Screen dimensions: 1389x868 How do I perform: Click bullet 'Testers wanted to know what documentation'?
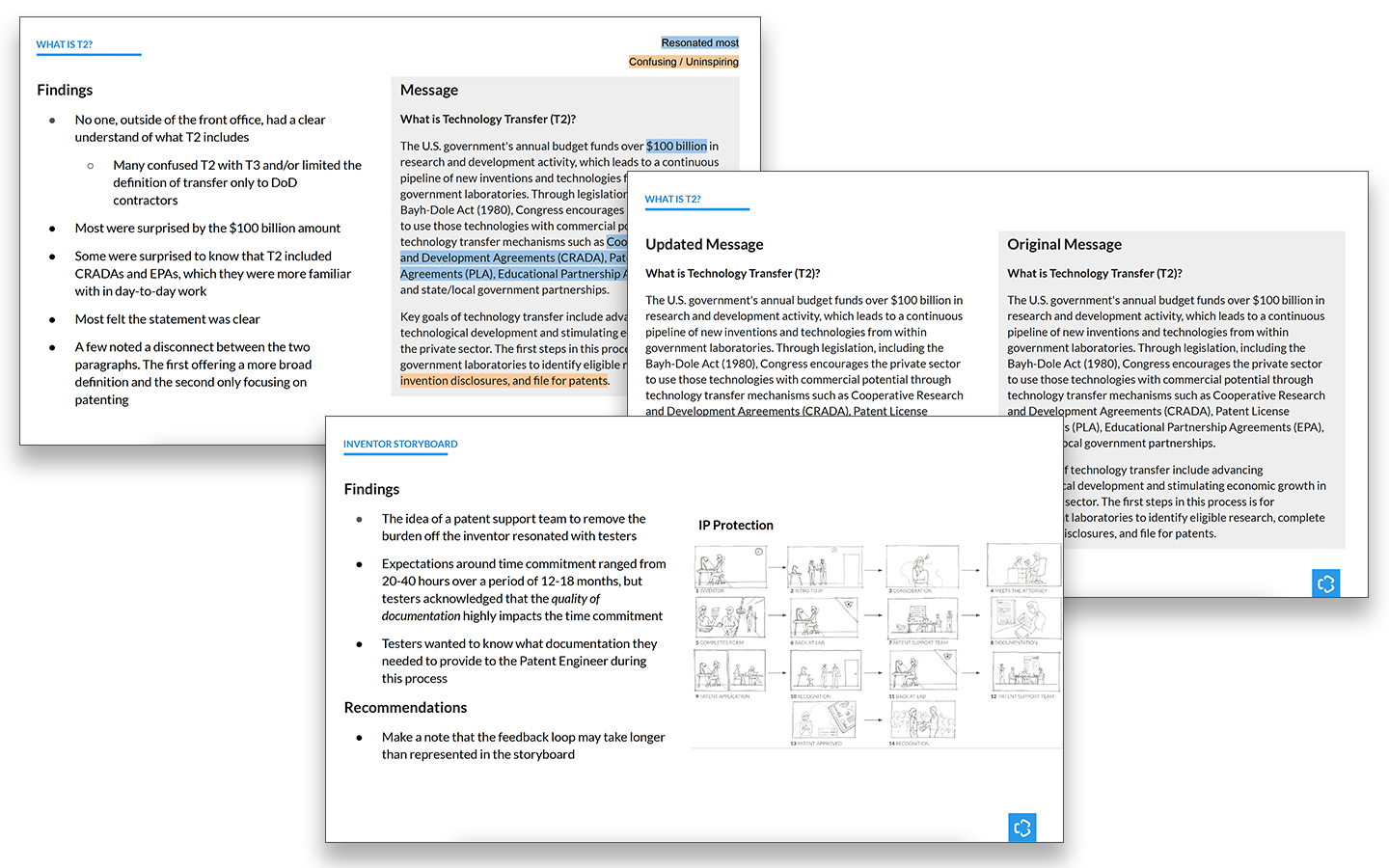click(519, 661)
